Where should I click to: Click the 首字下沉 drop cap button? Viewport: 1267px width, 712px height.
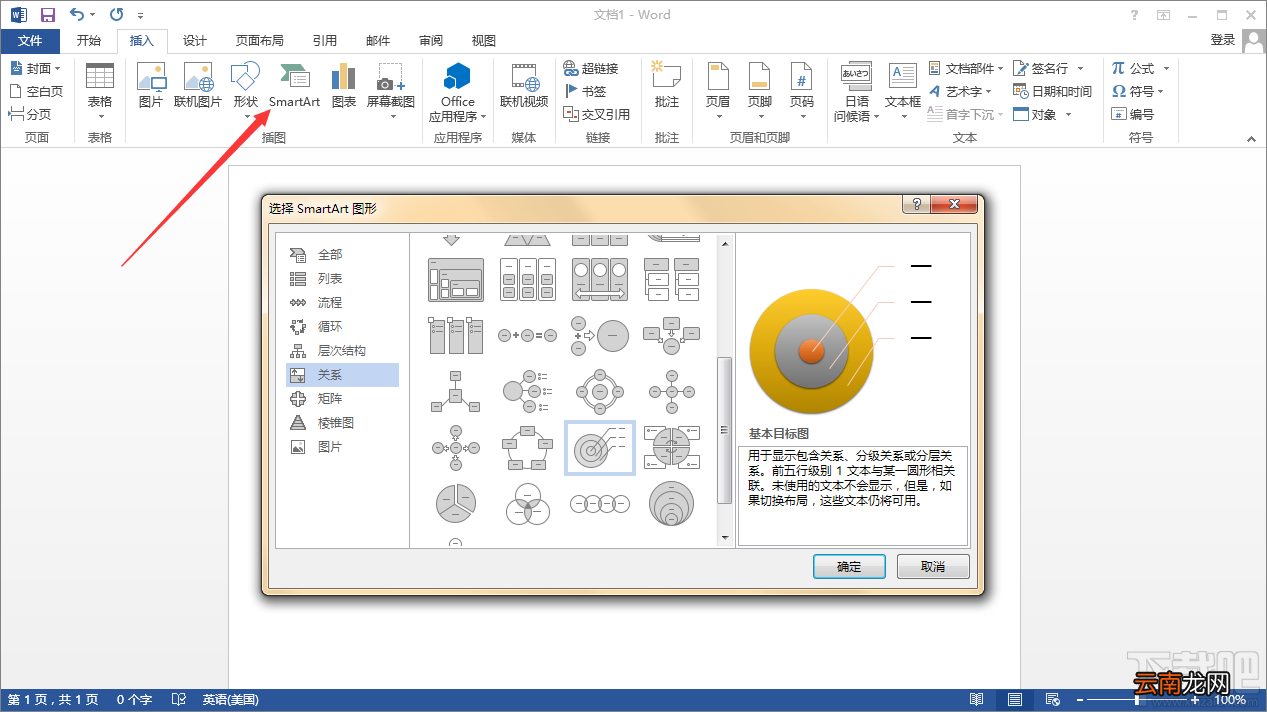(965, 114)
